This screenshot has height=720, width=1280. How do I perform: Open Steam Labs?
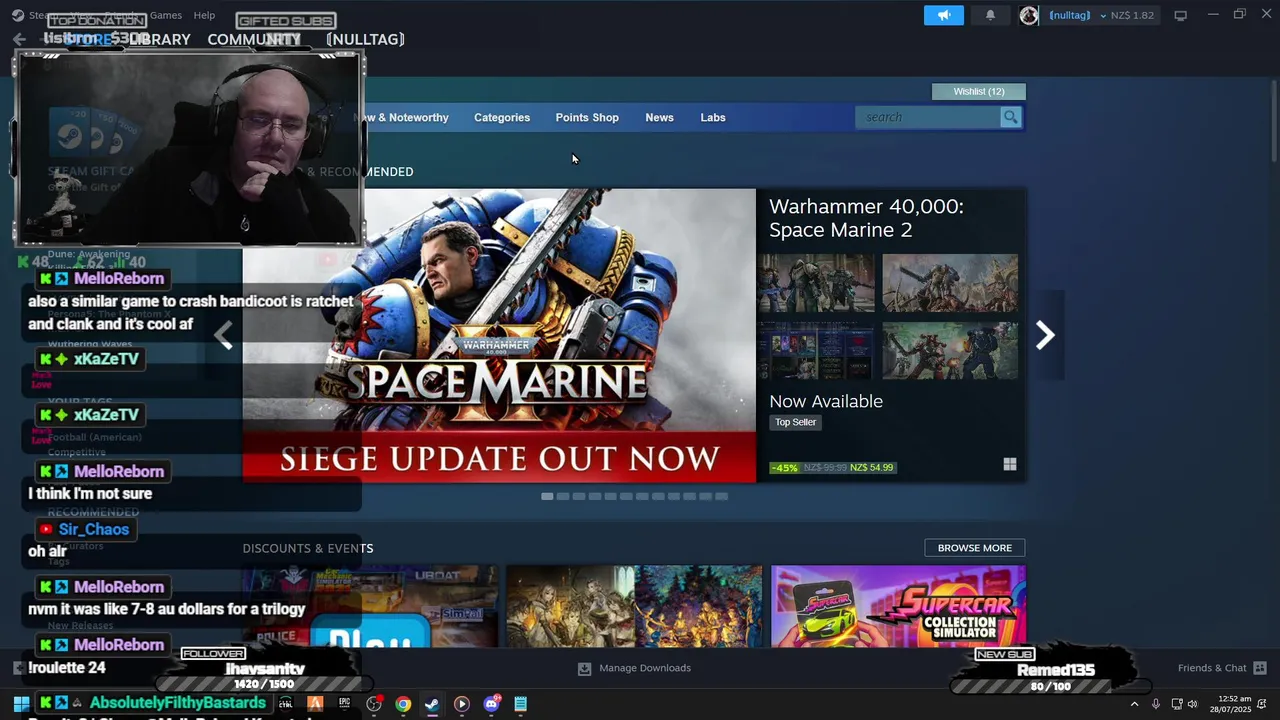click(713, 117)
